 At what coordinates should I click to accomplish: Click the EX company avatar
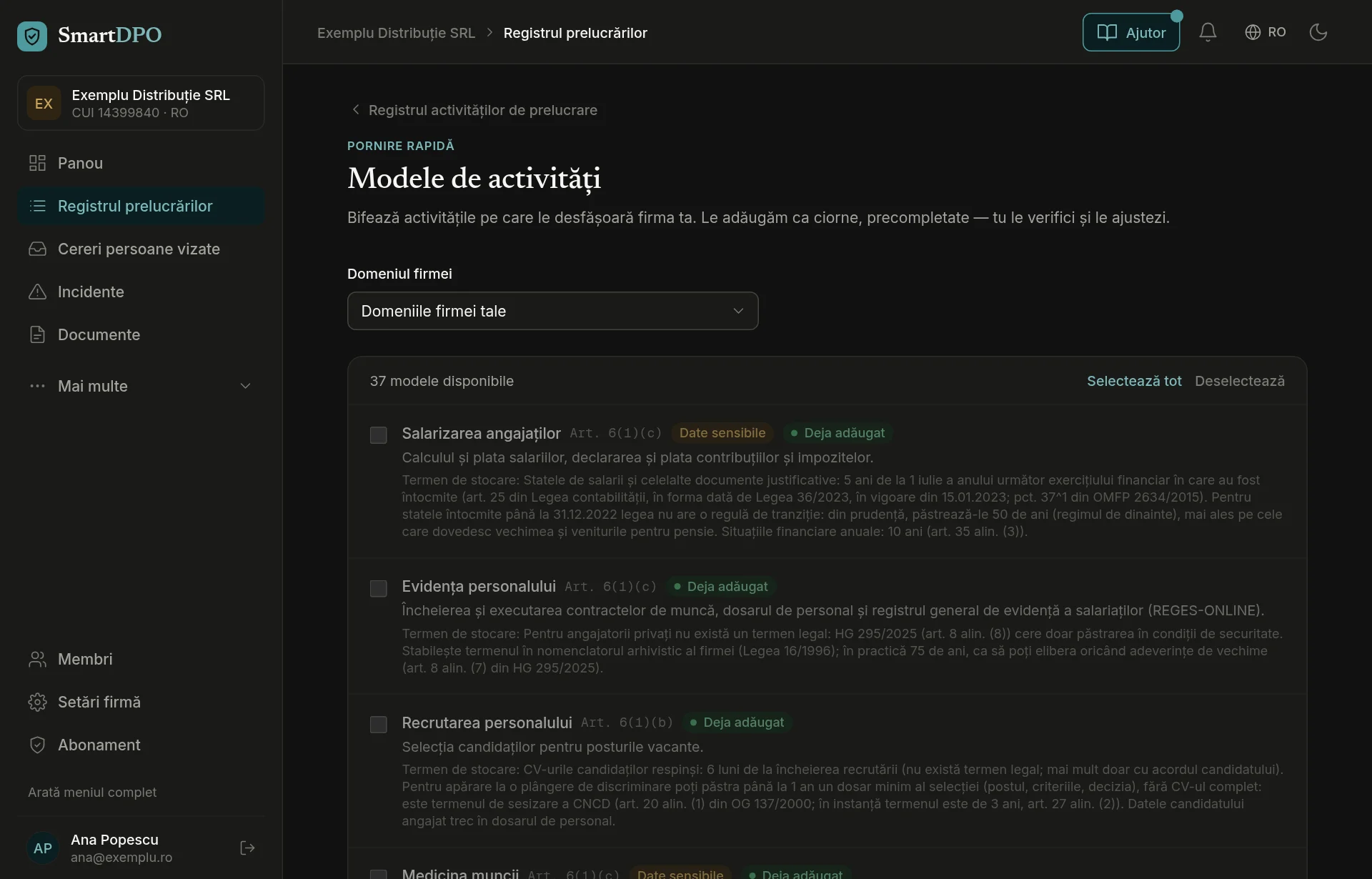coord(44,103)
